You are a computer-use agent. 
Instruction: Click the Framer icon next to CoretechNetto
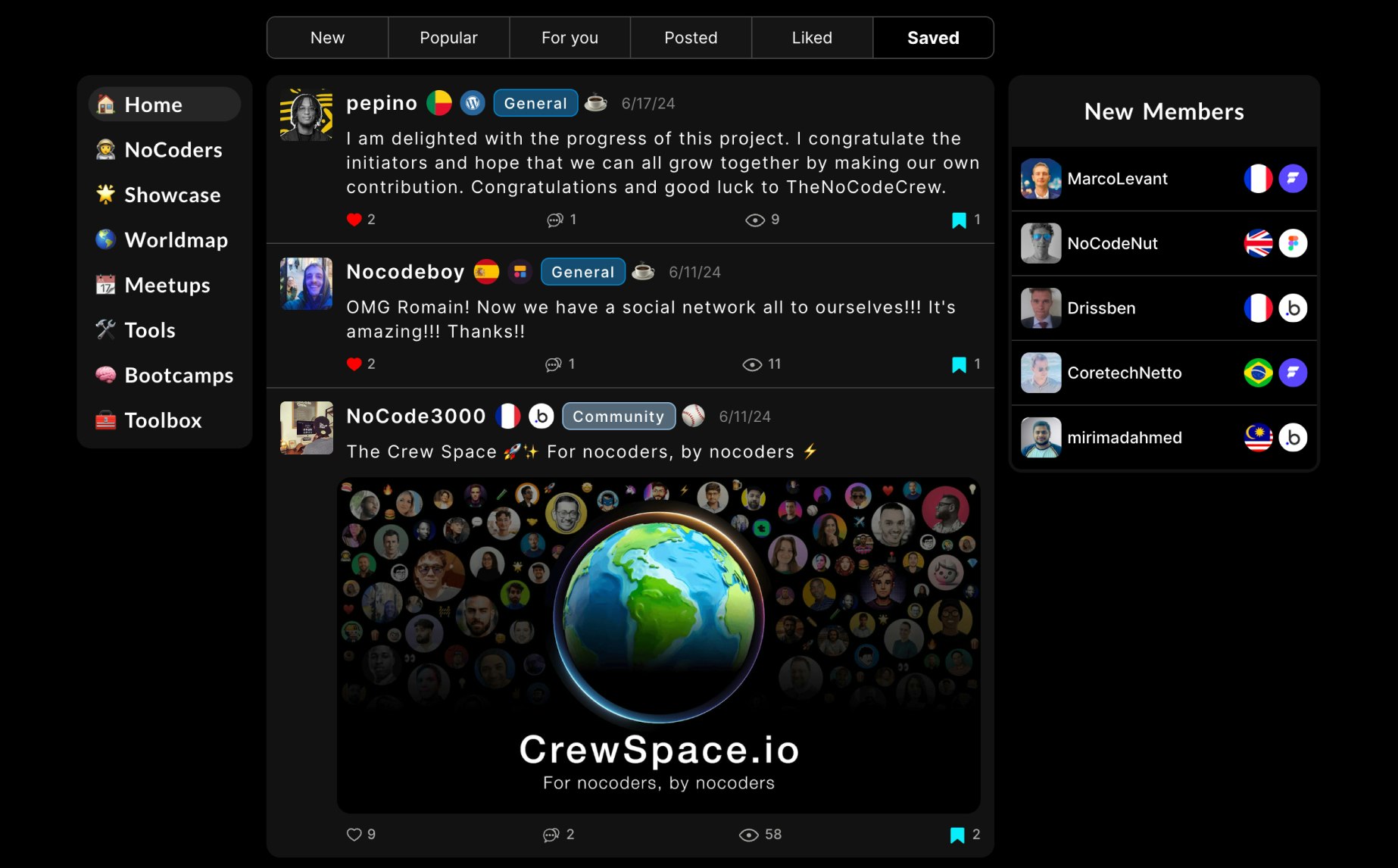point(1293,373)
